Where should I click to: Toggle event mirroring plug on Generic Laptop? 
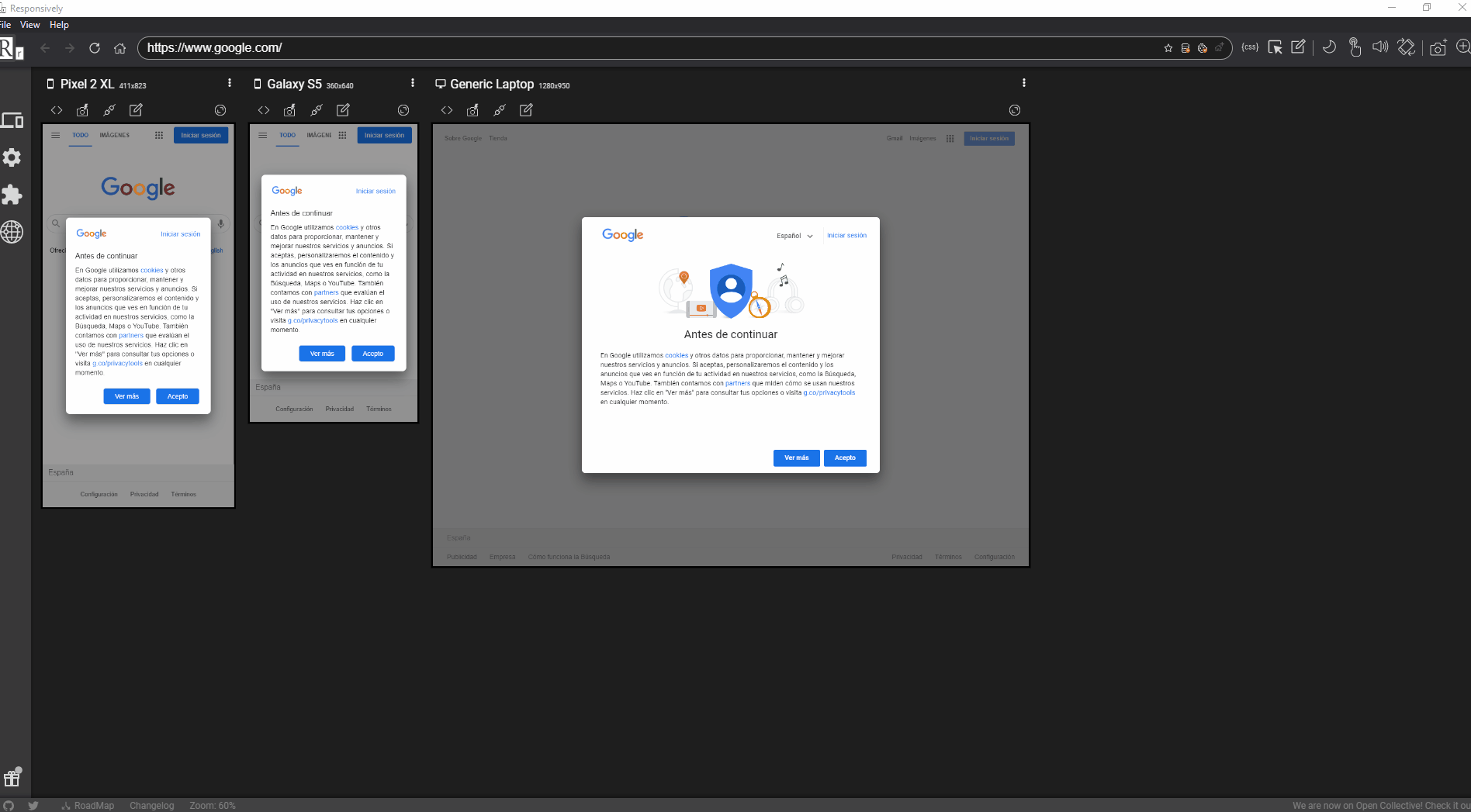pos(500,110)
